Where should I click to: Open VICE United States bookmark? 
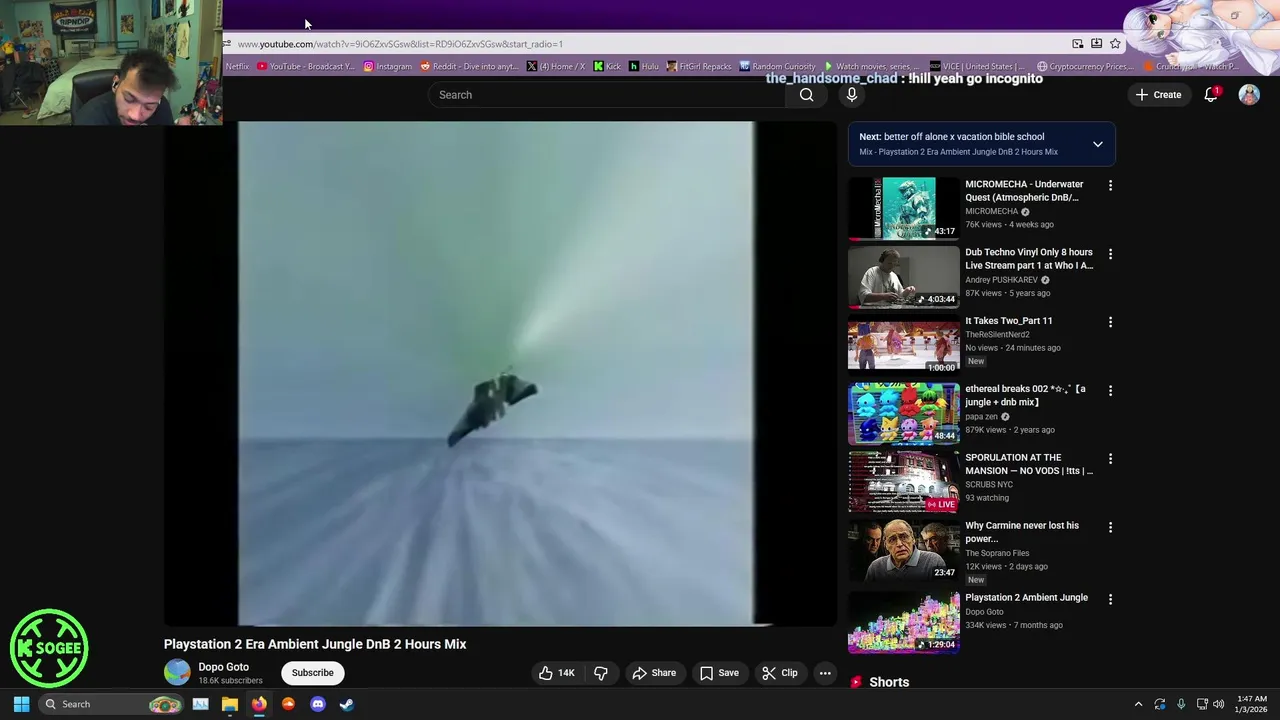coord(977,66)
